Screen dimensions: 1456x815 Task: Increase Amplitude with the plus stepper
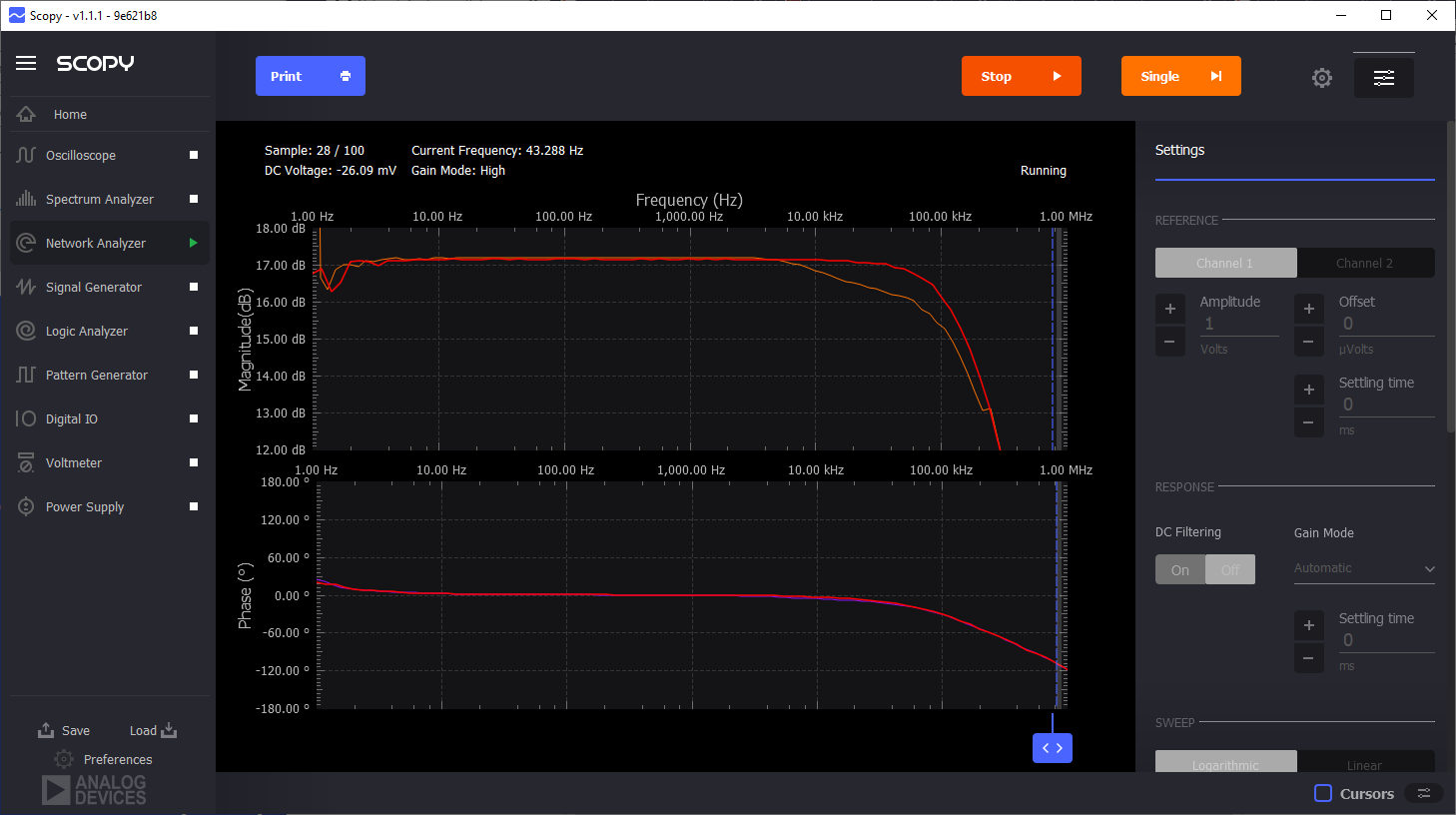(1170, 308)
